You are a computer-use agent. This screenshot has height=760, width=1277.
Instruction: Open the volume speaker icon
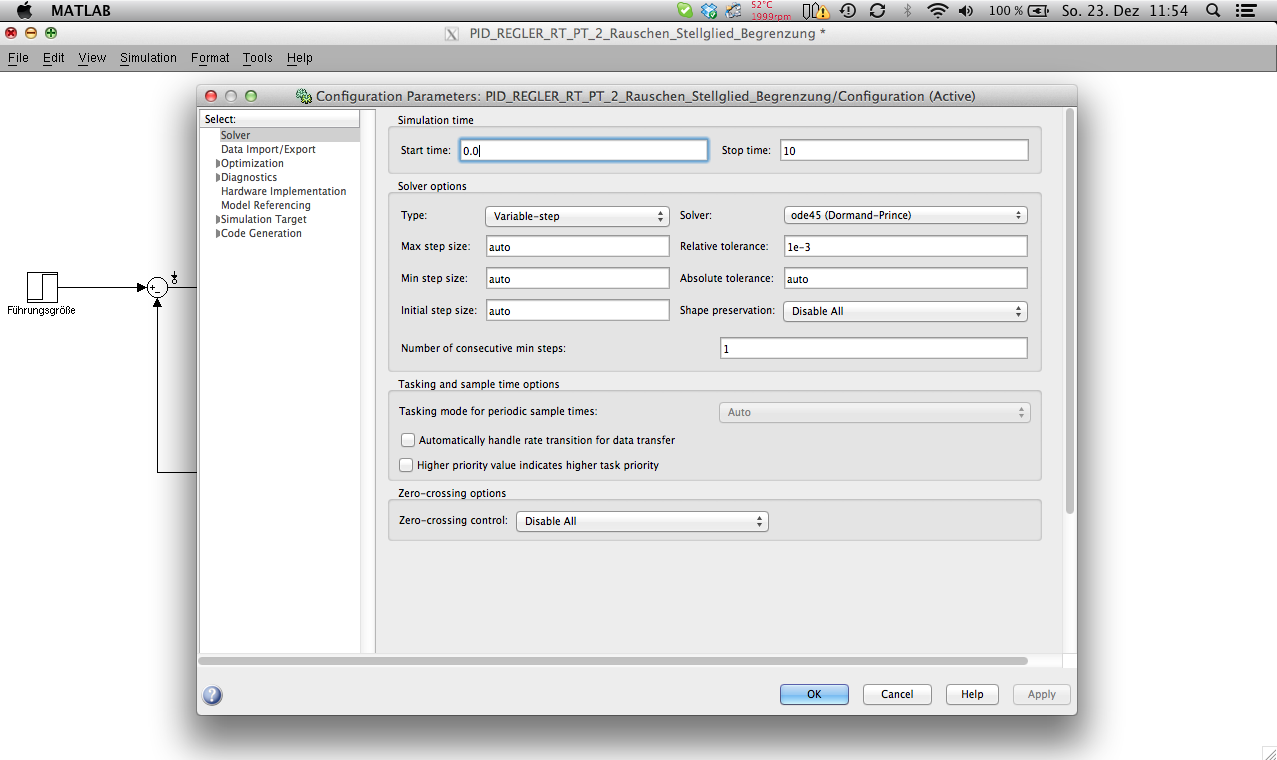965,11
